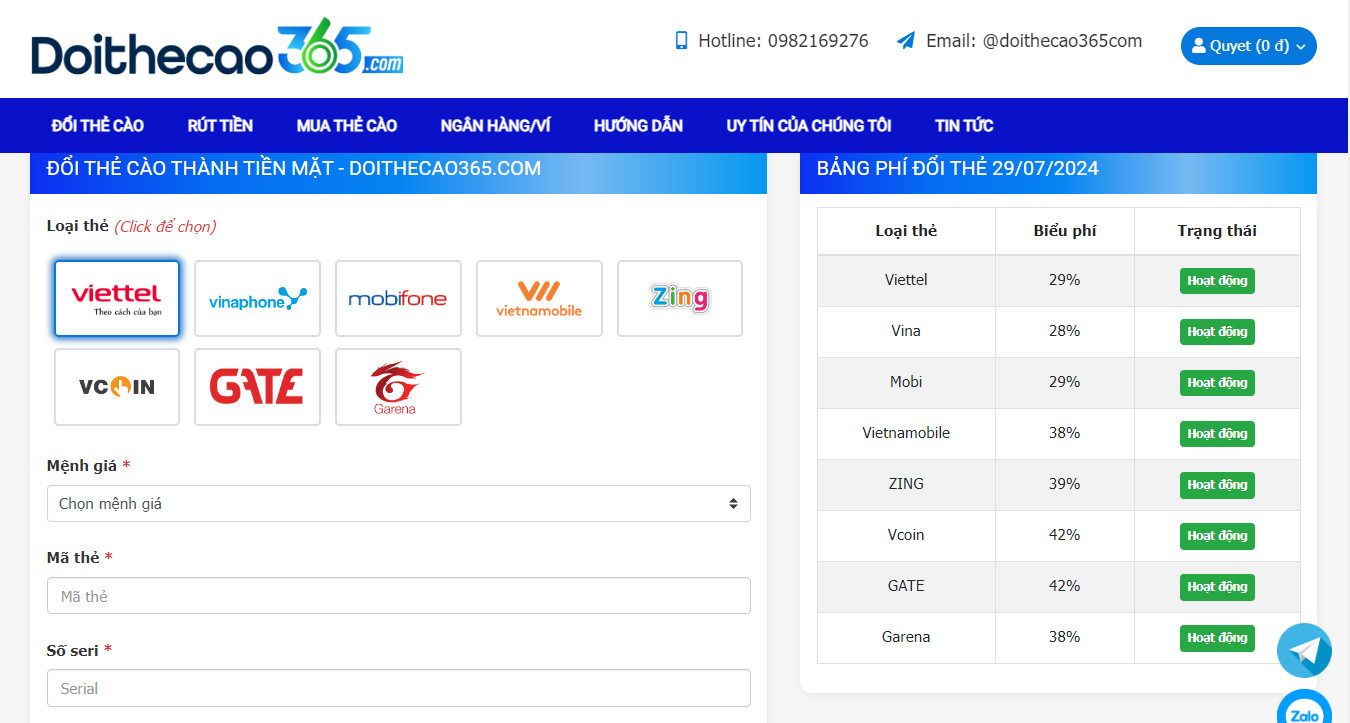Click the hotline phone icon

pos(681,41)
